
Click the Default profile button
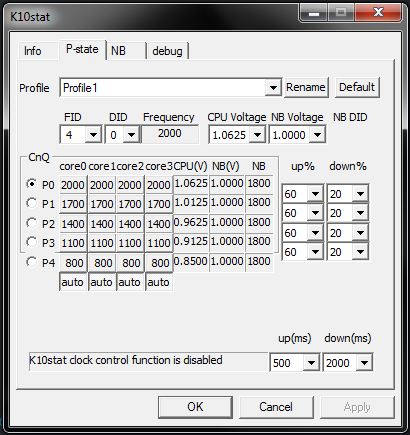point(357,87)
